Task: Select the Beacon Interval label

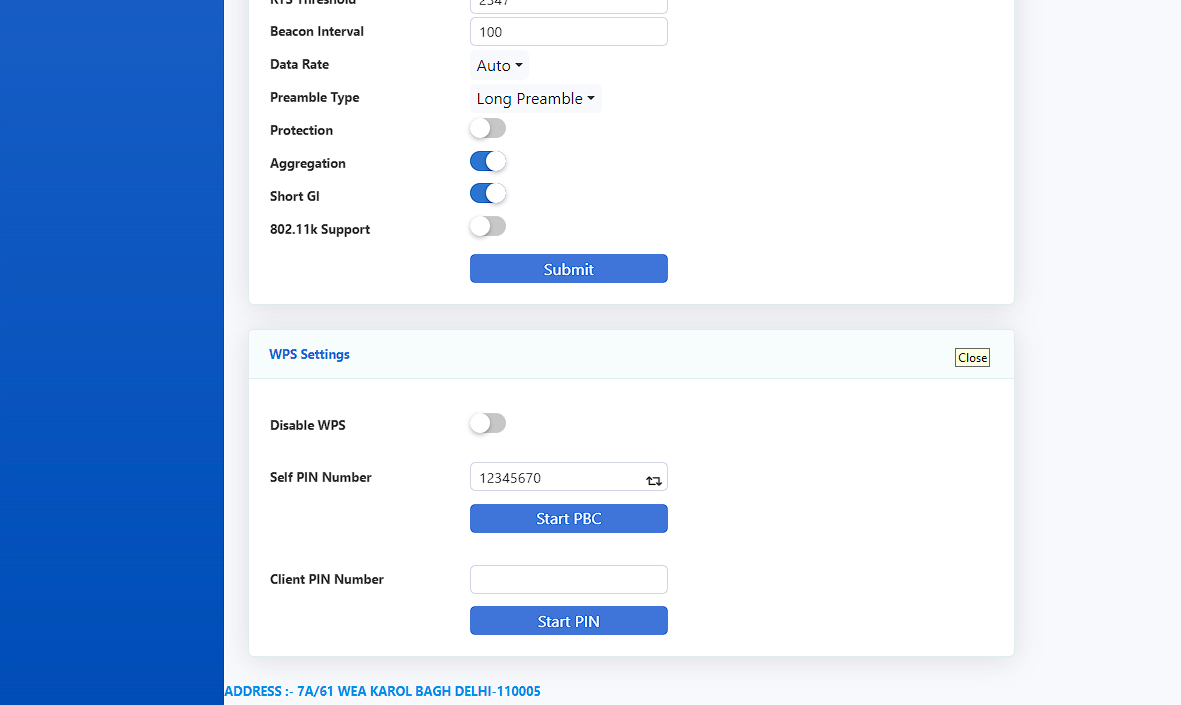Action: (316, 32)
